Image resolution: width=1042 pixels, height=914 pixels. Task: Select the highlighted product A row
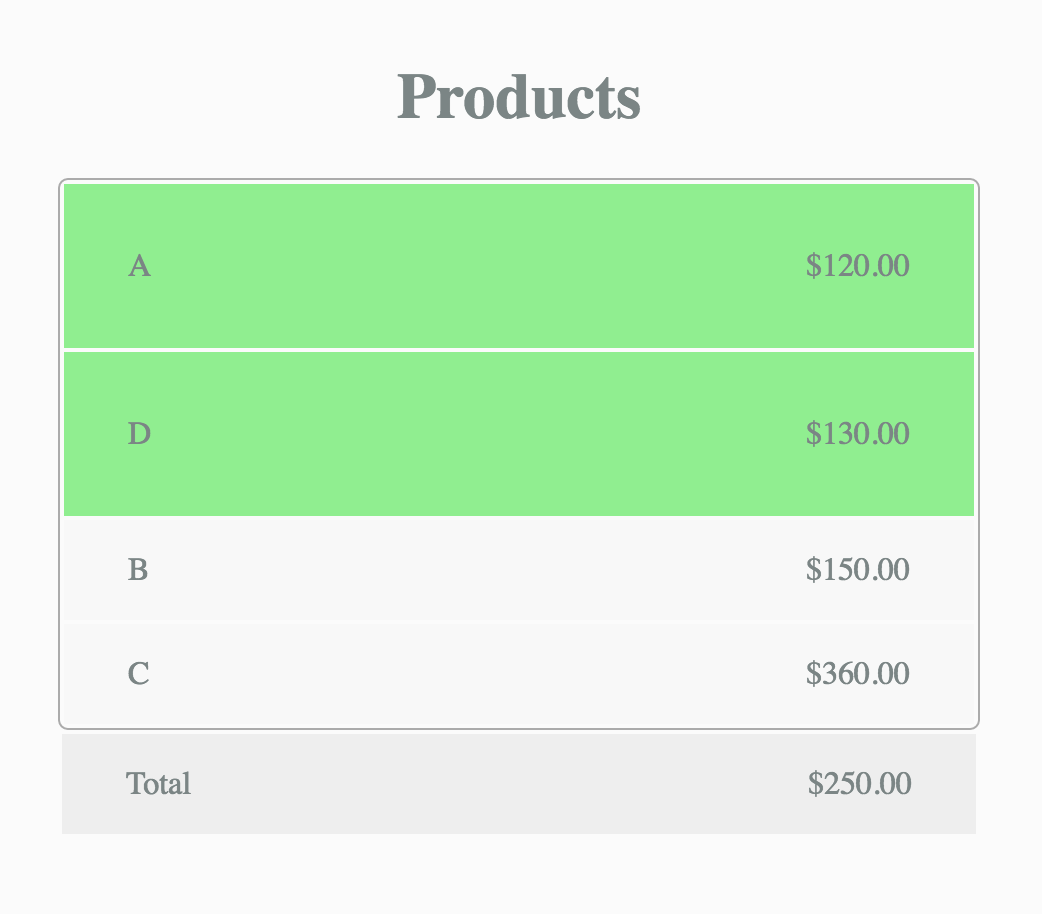(x=519, y=266)
